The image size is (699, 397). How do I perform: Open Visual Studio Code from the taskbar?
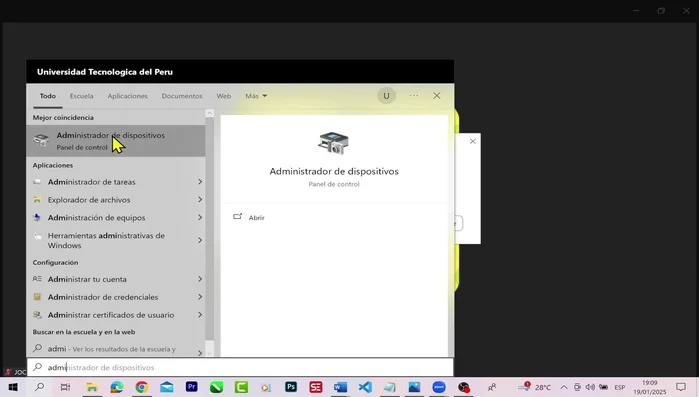point(365,387)
